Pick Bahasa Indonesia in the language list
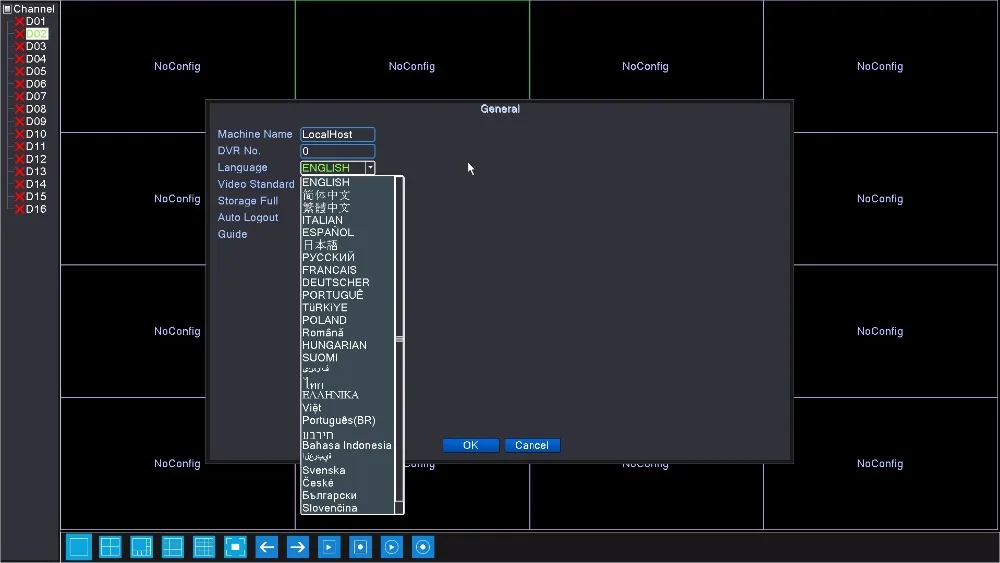This screenshot has height=563, width=1000. (348, 445)
